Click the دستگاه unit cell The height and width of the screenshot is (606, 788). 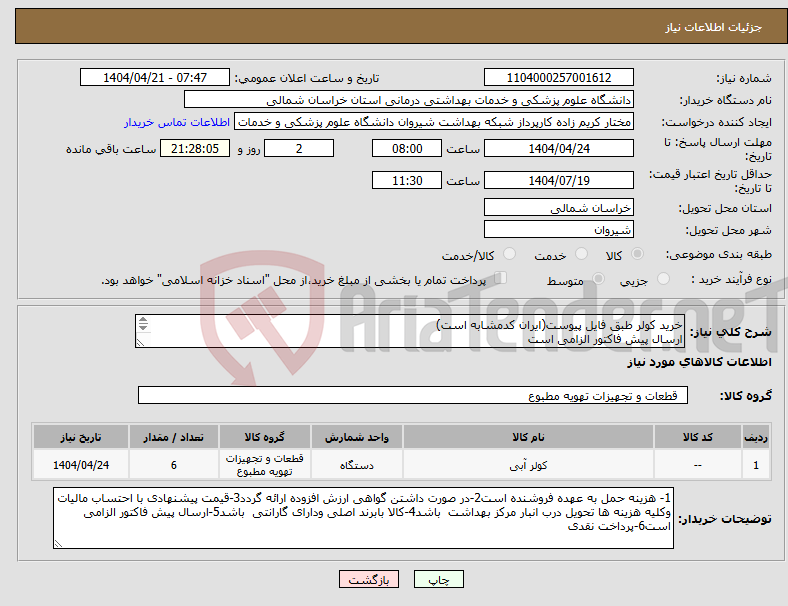(x=356, y=465)
